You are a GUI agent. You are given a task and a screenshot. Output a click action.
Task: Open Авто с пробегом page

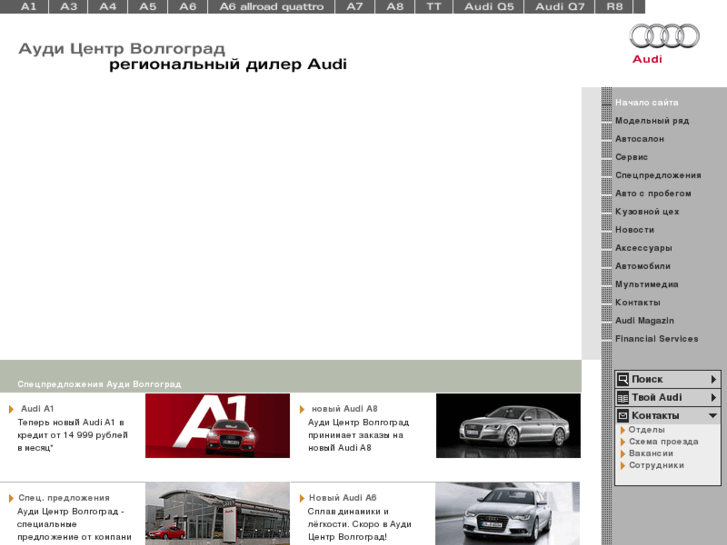[x=653, y=193]
